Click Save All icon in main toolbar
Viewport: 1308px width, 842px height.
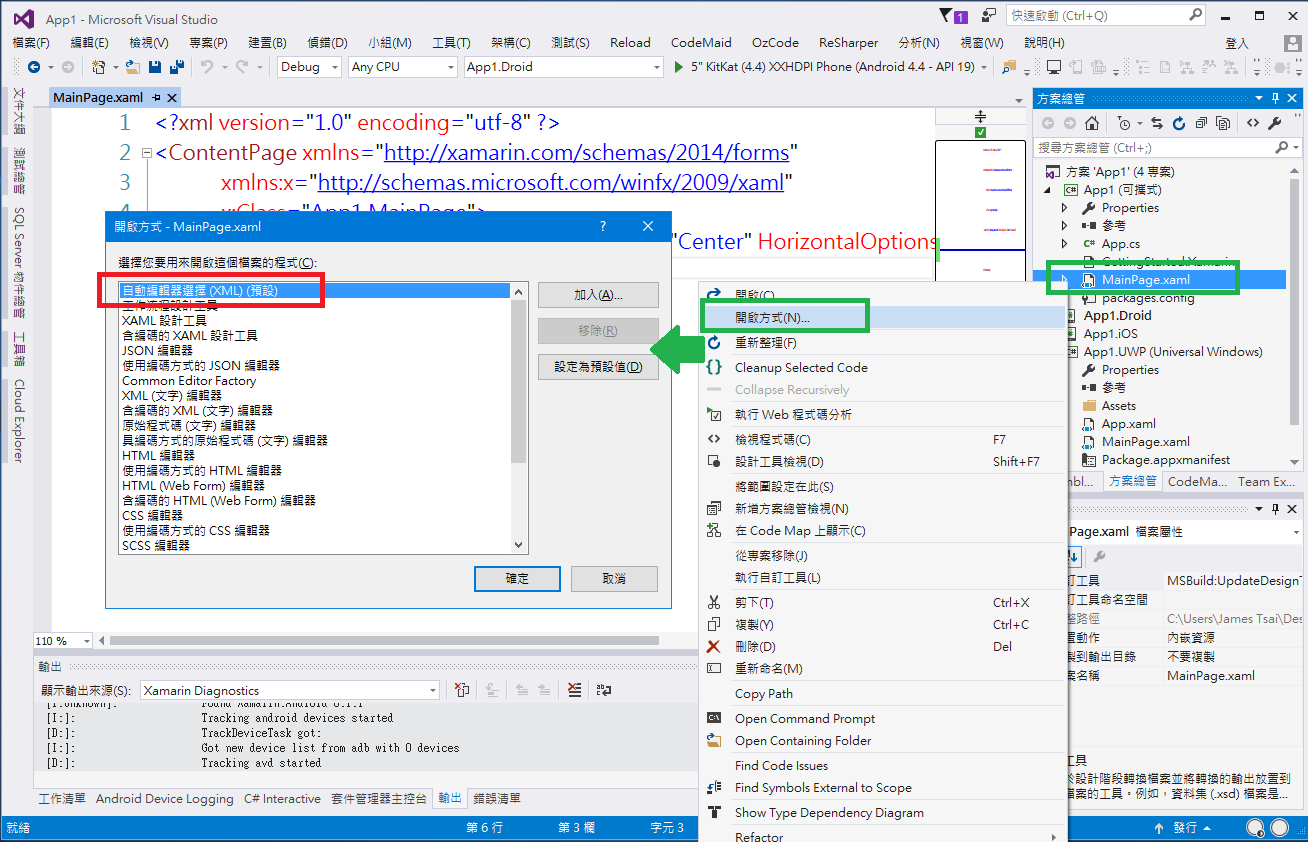177,67
